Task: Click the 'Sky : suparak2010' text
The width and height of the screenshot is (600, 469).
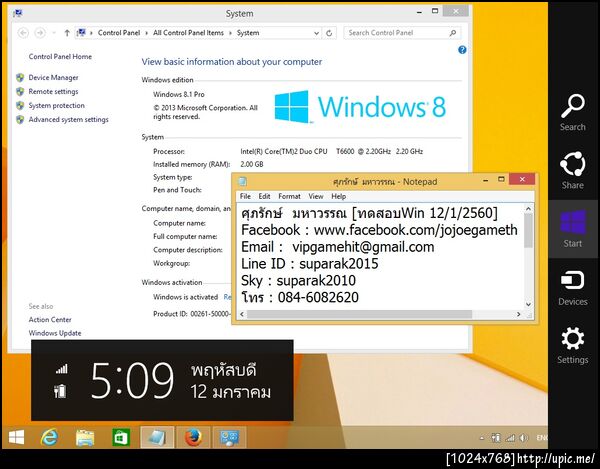Action: coord(298,280)
